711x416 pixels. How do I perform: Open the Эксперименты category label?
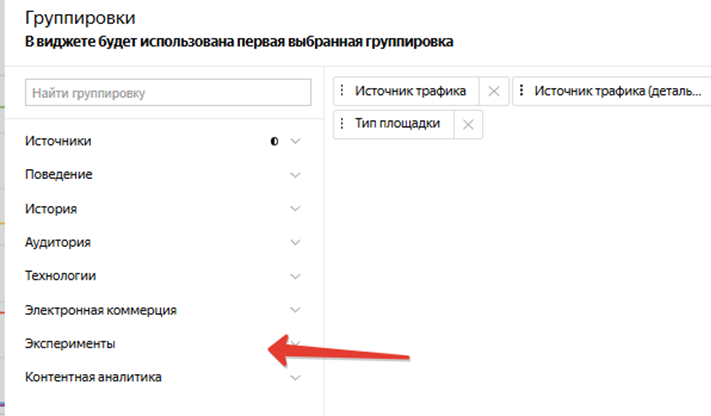[x=69, y=344]
